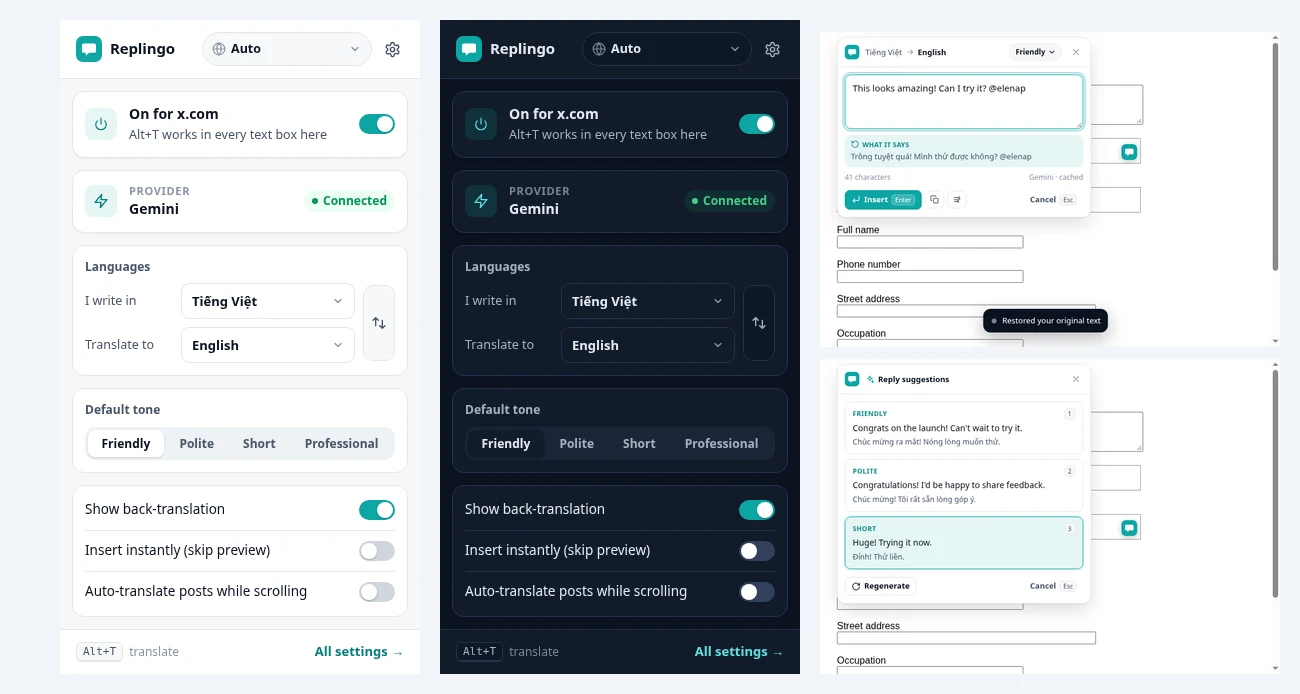Expand Auto language dropdown in light panel
1300x694 pixels.
click(x=287, y=49)
